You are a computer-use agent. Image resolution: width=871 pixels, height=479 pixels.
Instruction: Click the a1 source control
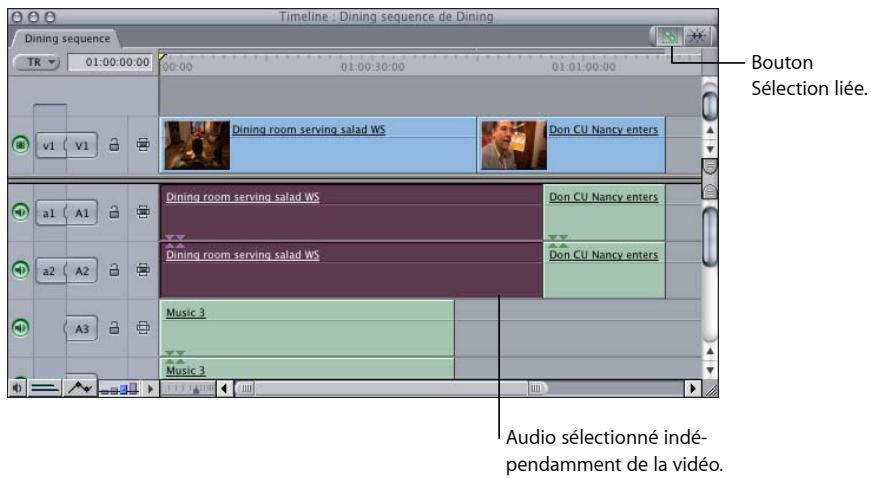[49, 213]
